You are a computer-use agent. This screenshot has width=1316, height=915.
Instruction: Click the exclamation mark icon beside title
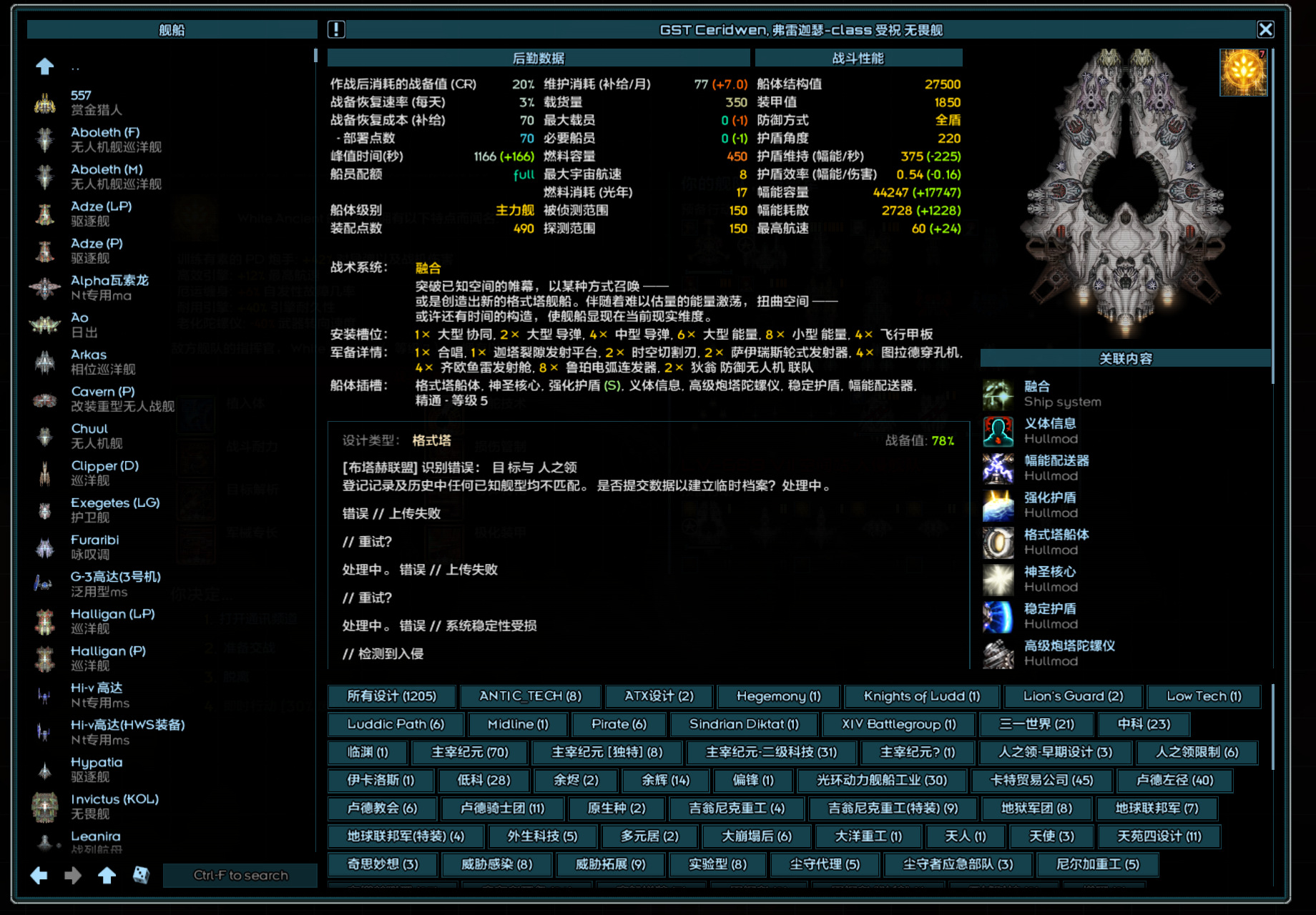(x=336, y=29)
